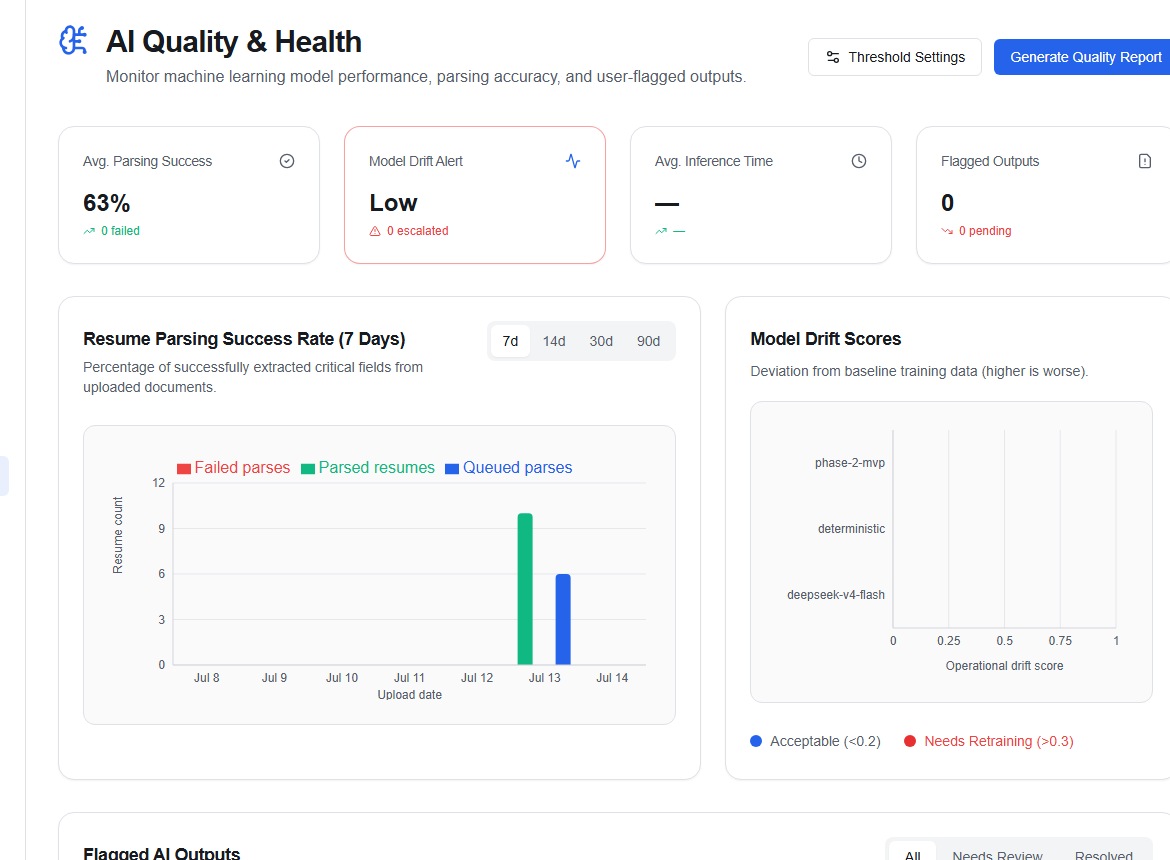Viewport: 1170px width, 860px height.
Task: Click the Upload date axis title
Action: pos(410,695)
